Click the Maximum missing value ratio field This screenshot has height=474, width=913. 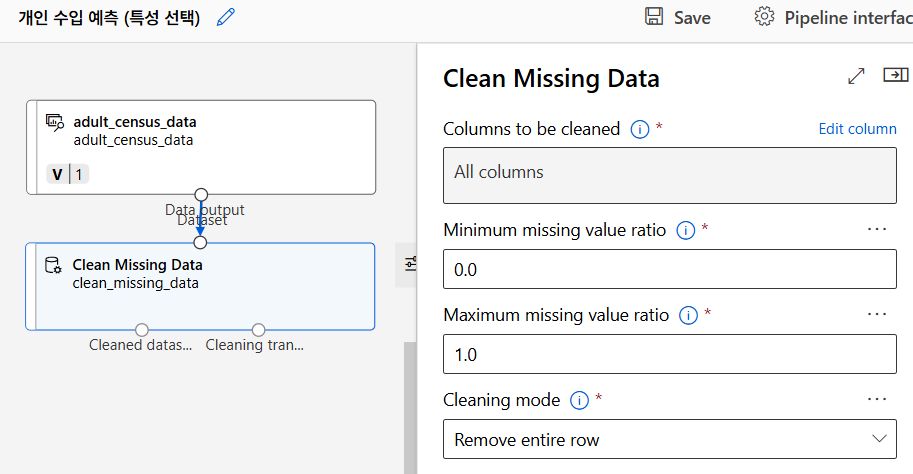click(670, 355)
